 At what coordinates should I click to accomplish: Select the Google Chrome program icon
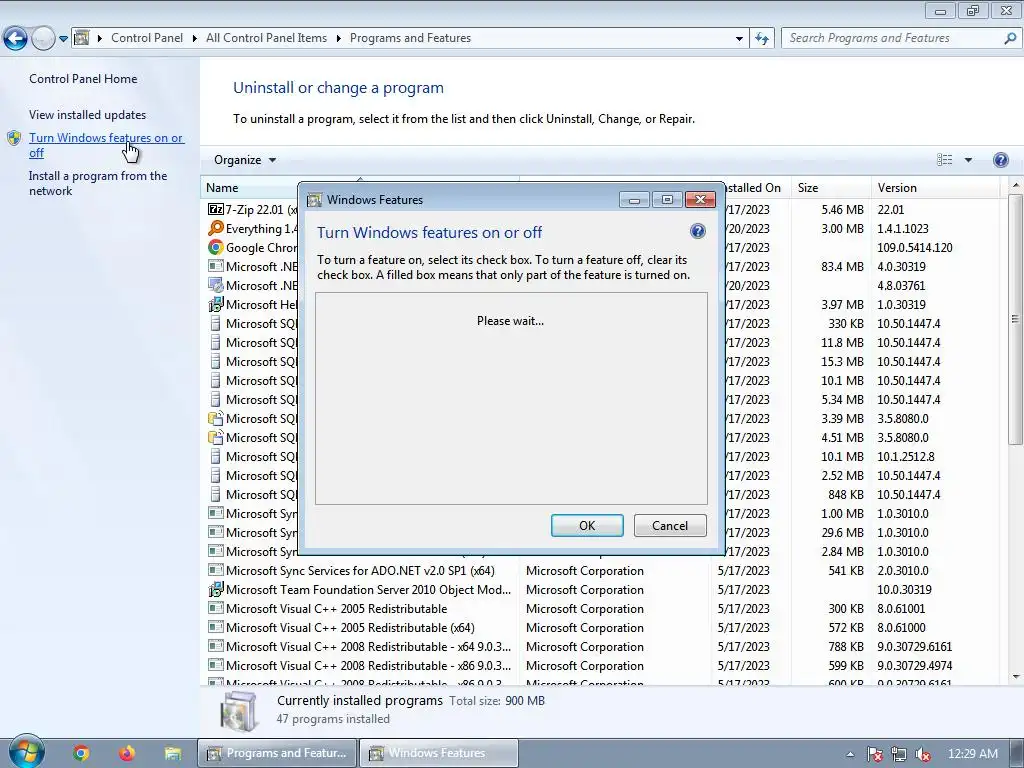pyautogui.click(x=216, y=247)
